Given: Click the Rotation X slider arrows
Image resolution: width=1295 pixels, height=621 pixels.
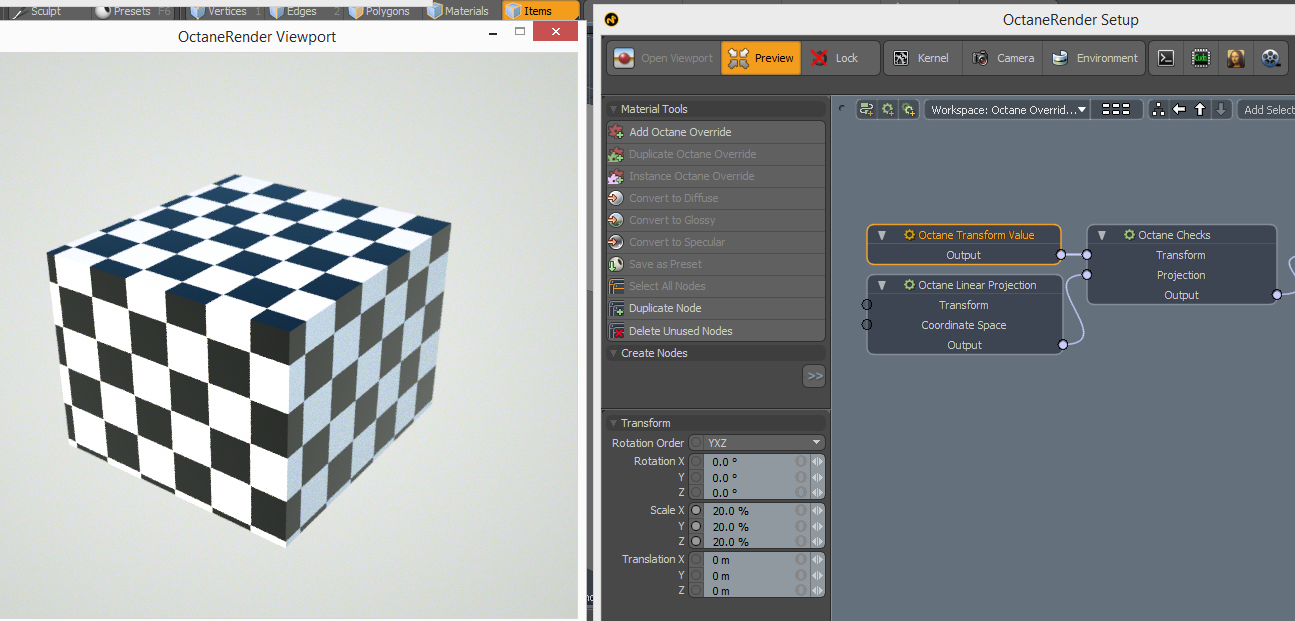Looking at the screenshot, I should [817, 462].
